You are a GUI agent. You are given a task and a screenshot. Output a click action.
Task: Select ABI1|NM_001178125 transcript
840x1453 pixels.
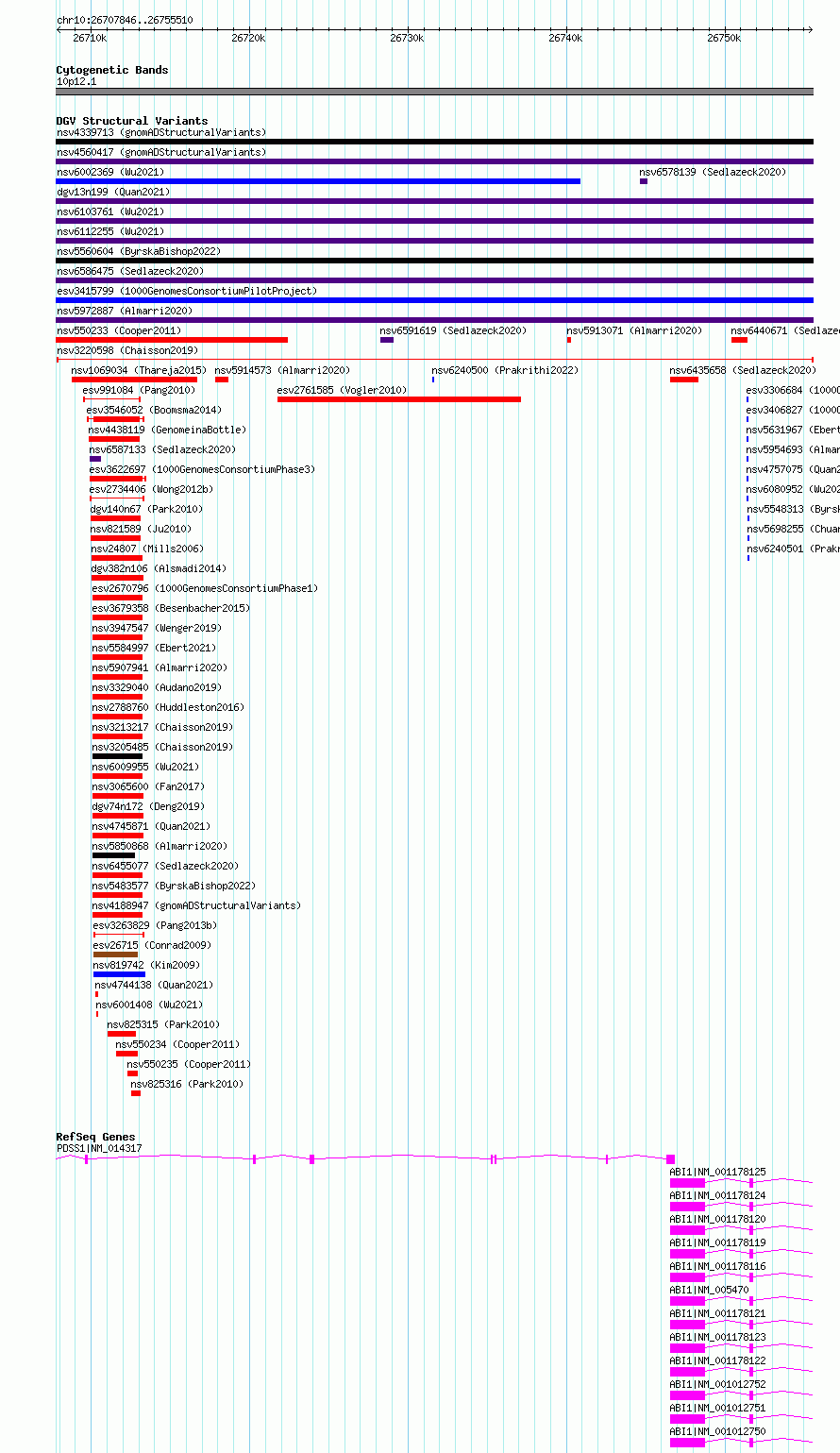717,1172
